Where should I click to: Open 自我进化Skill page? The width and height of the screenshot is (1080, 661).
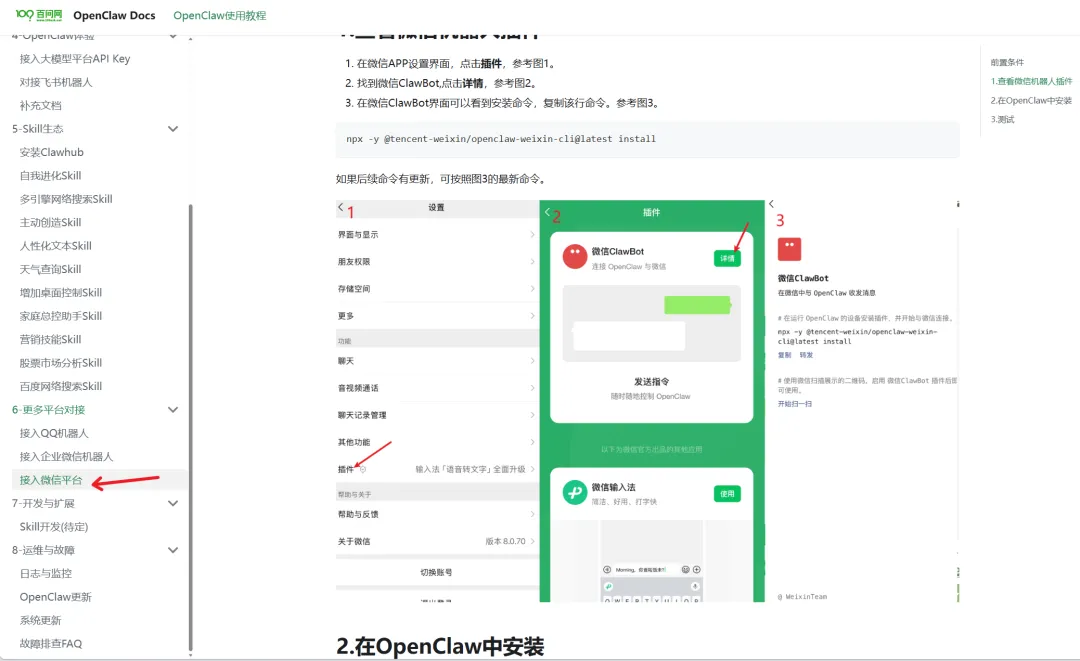click(x=50, y=176)
